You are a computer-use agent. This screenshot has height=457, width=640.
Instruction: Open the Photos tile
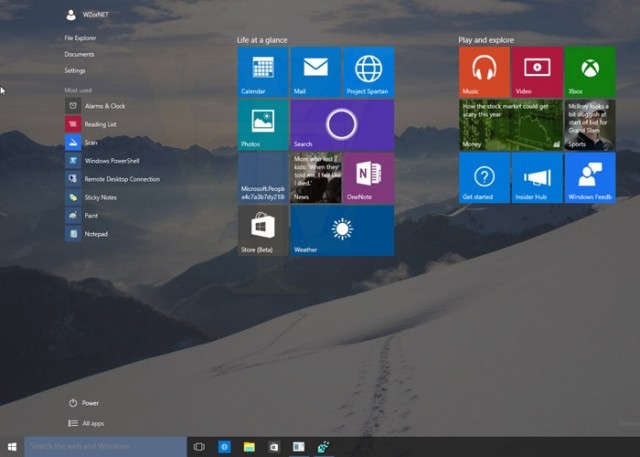pos(263,125)
